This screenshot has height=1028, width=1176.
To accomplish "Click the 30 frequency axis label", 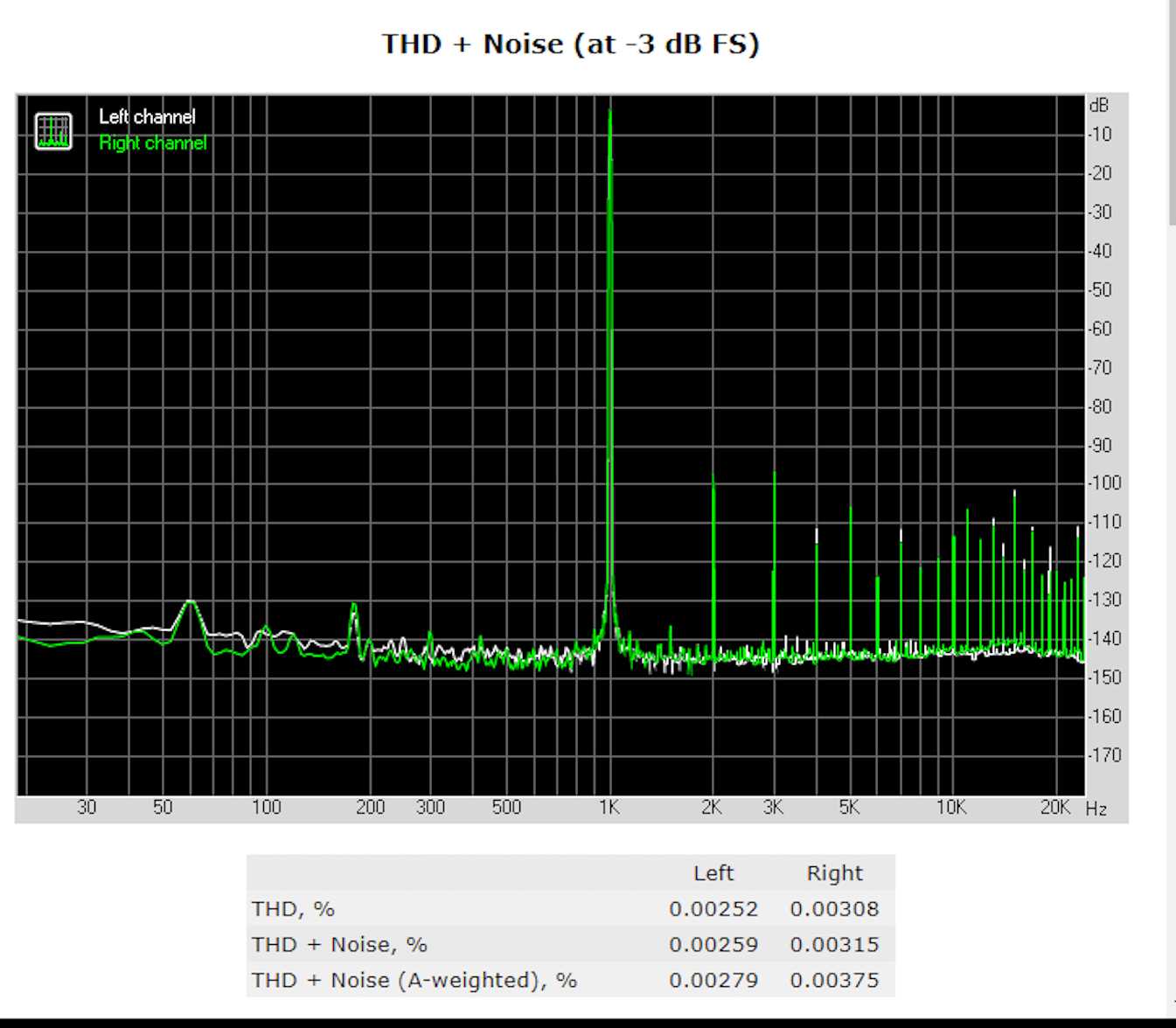I will coord(87,807).
